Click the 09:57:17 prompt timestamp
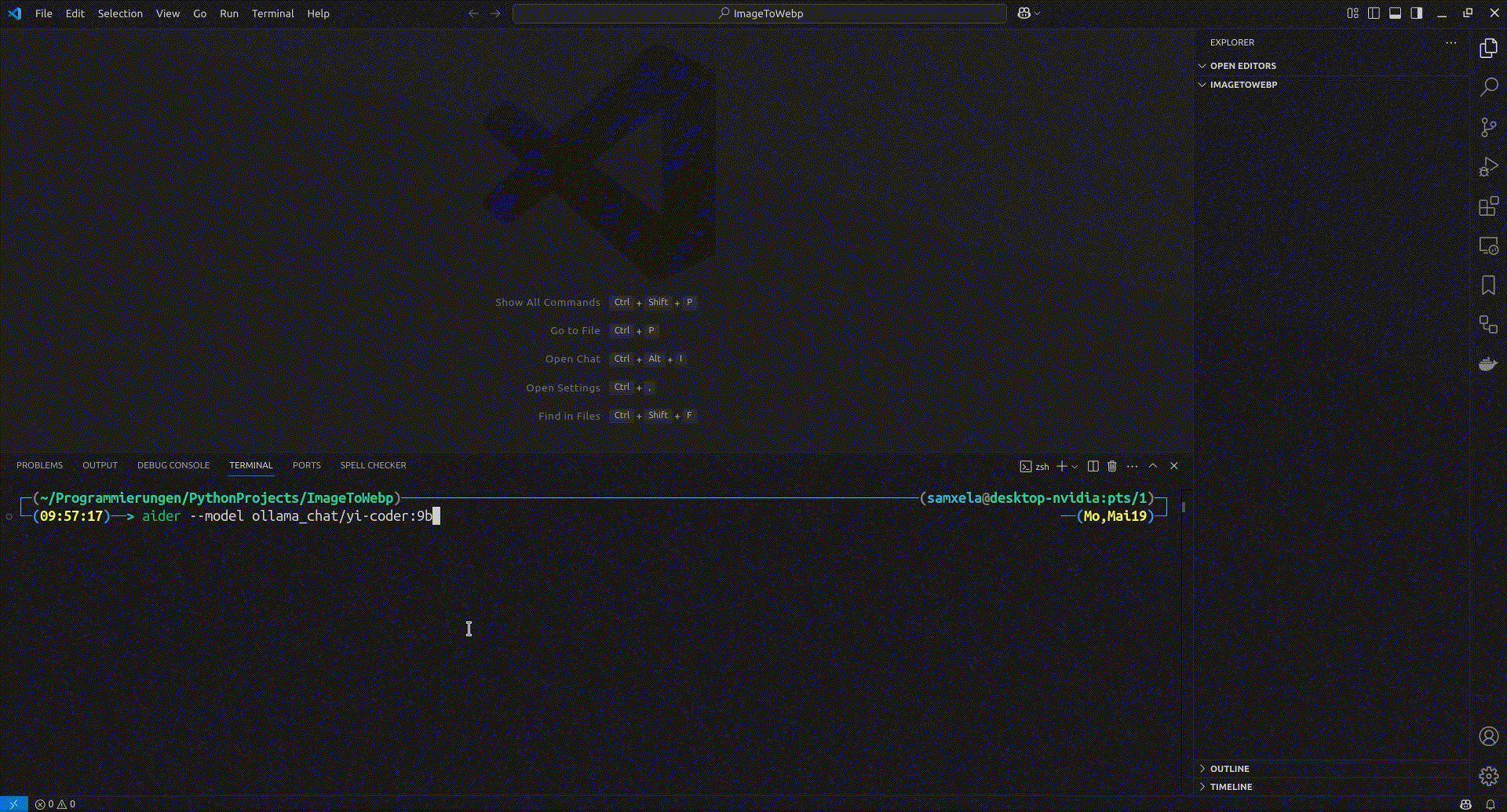The image size is (1507, 812). (71, 516)
